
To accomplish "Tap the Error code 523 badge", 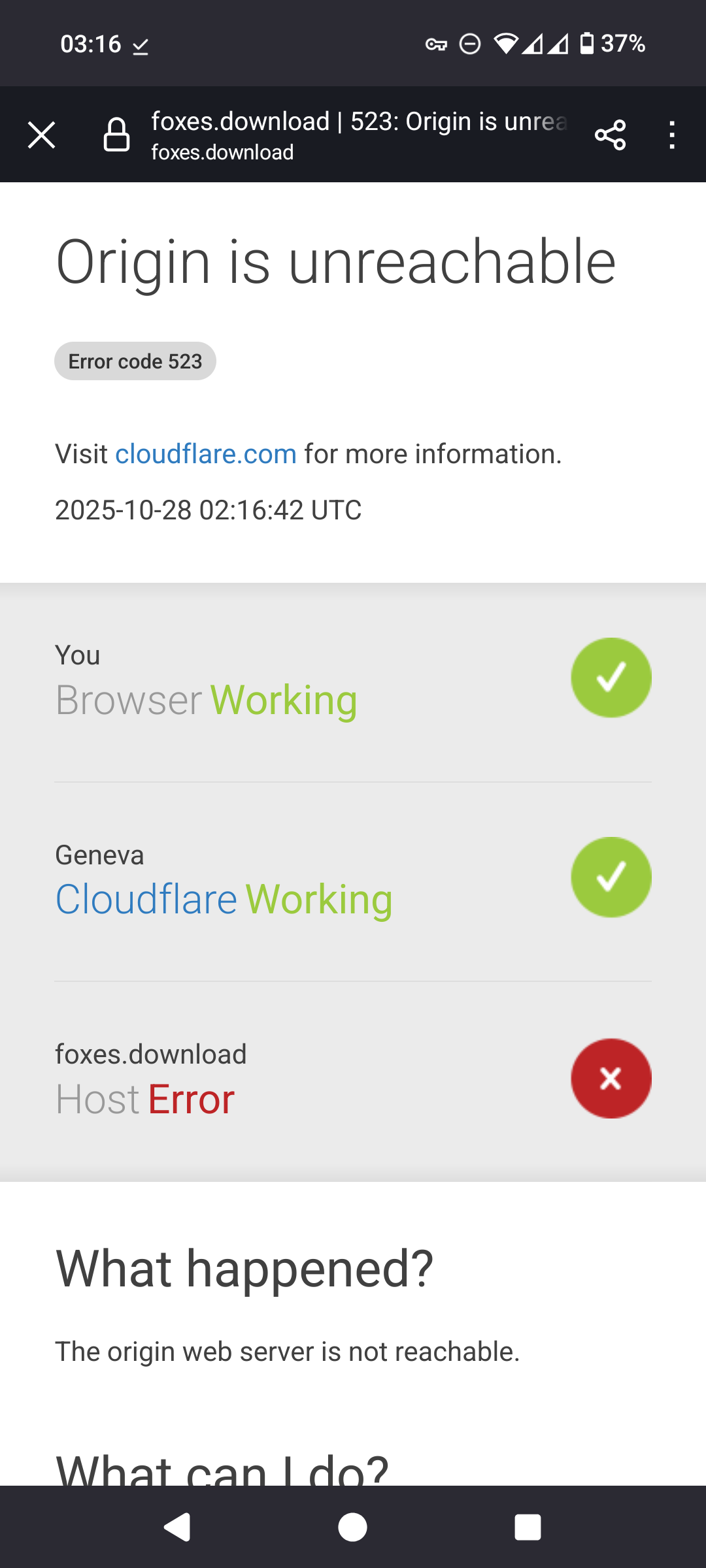I will click(135, 361).
